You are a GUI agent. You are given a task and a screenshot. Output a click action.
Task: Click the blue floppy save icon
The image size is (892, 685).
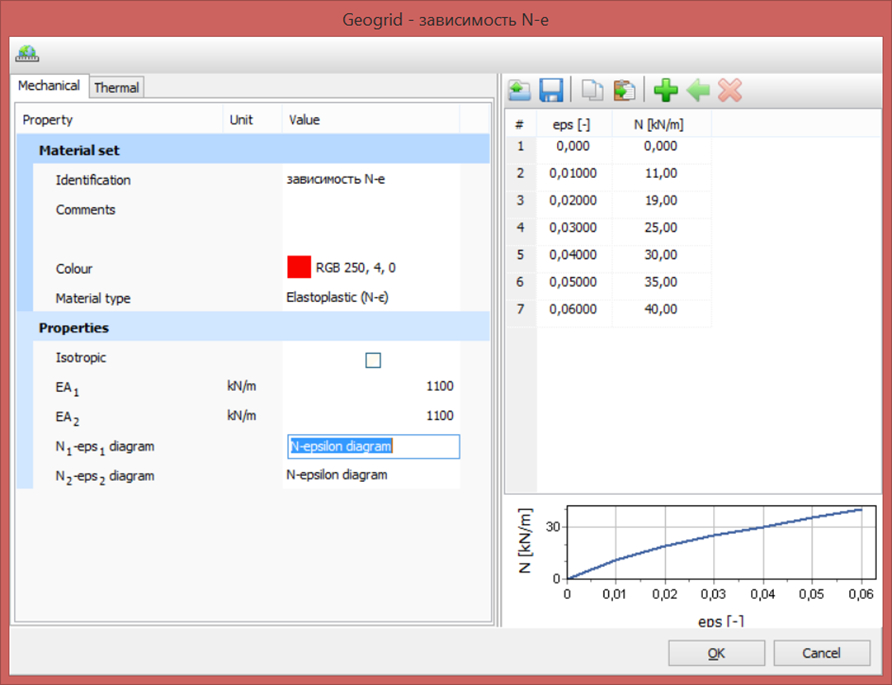[551, 91]
